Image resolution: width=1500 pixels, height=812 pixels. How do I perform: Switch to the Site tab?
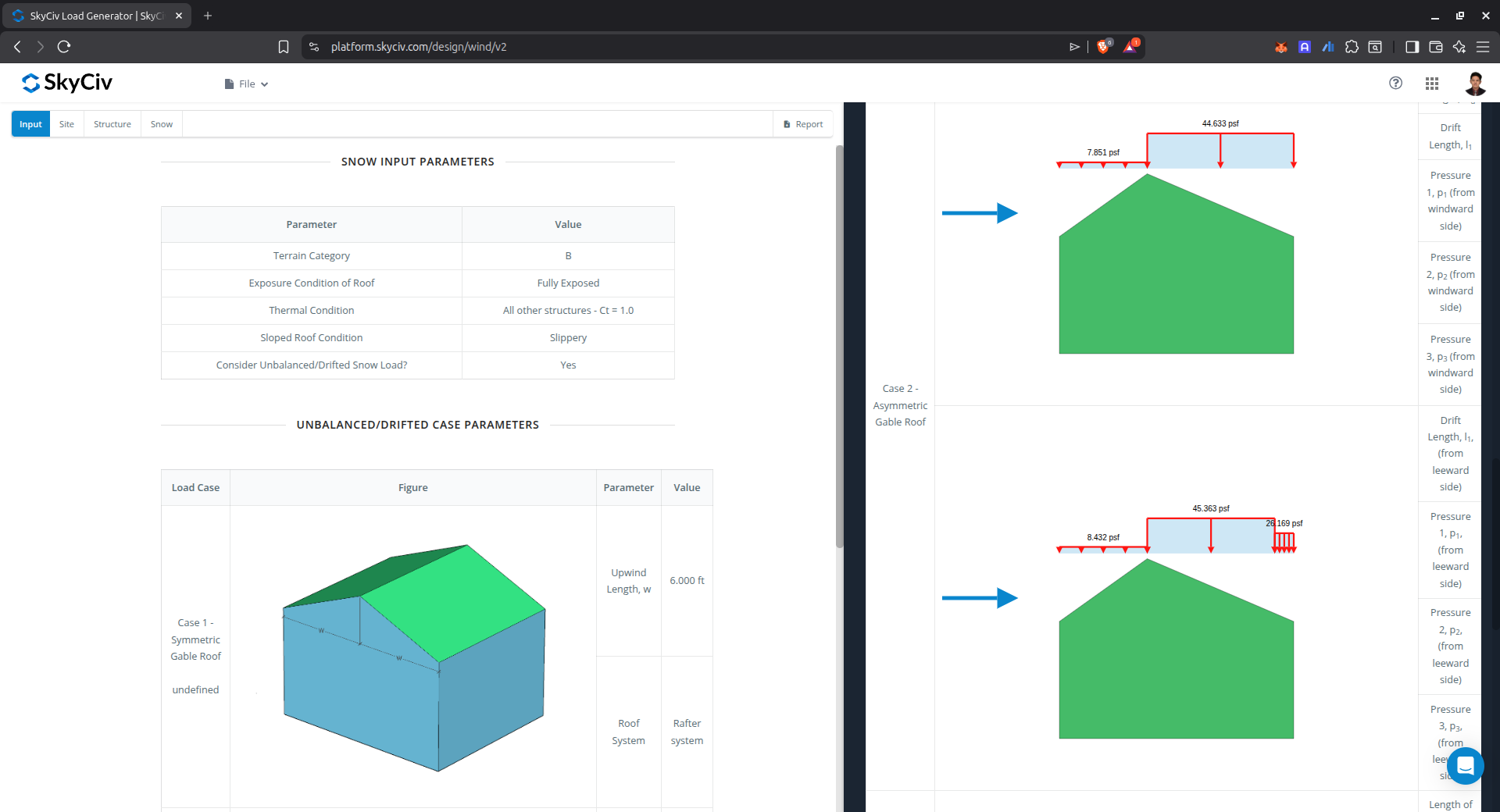coord(66,124)
